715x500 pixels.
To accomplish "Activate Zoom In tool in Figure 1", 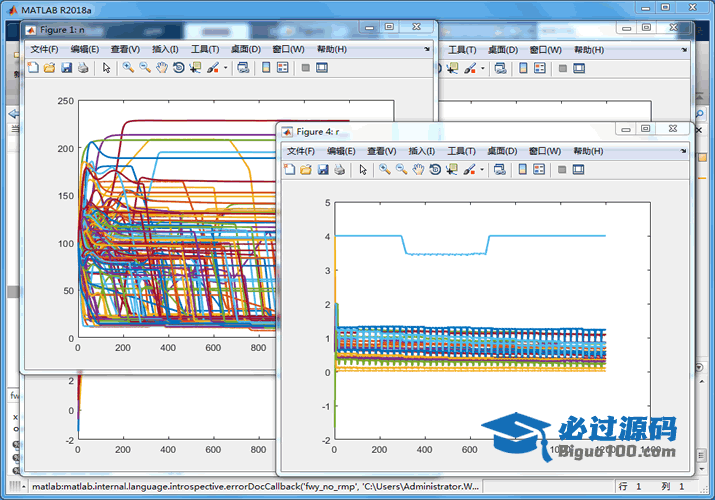I will (x=128, y=68).
